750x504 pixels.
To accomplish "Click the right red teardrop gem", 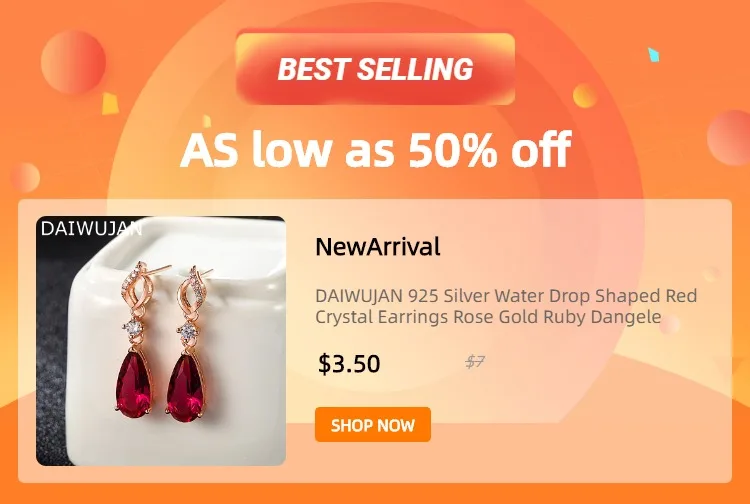I will coord(186,388).
